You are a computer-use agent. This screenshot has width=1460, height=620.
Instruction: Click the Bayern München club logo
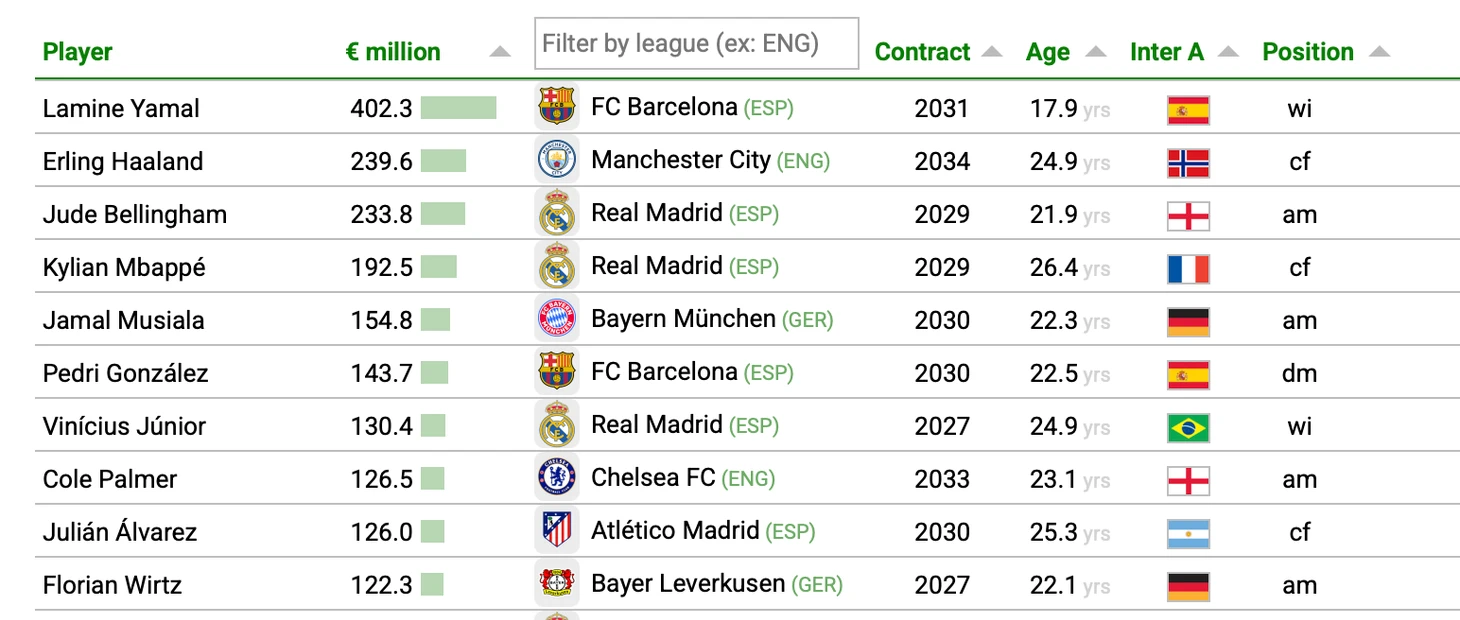click(557, 320)
